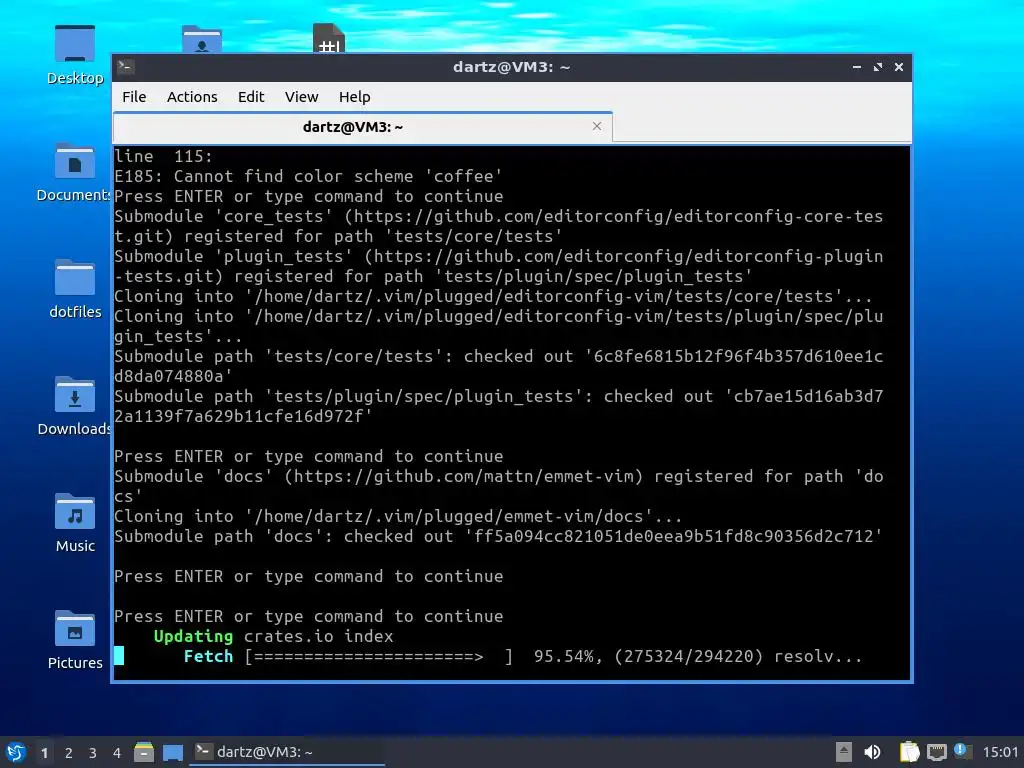Open the Actions menu in terminal
Image resolution: width=1024 pixels, height=768 pixels.
pyautogui.click(x=192, y=97)
